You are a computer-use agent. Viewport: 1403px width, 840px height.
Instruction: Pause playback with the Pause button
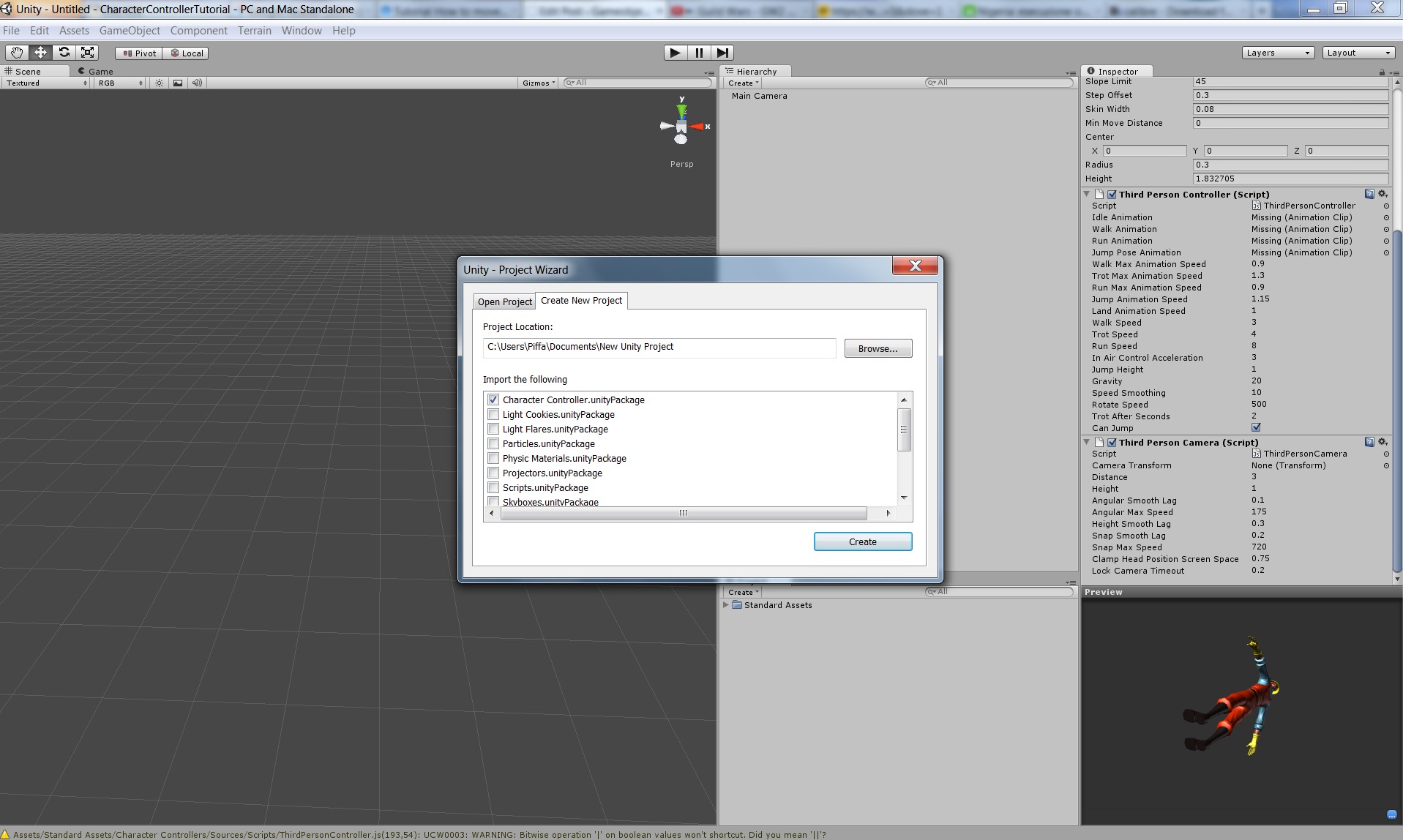coord(698,52)
